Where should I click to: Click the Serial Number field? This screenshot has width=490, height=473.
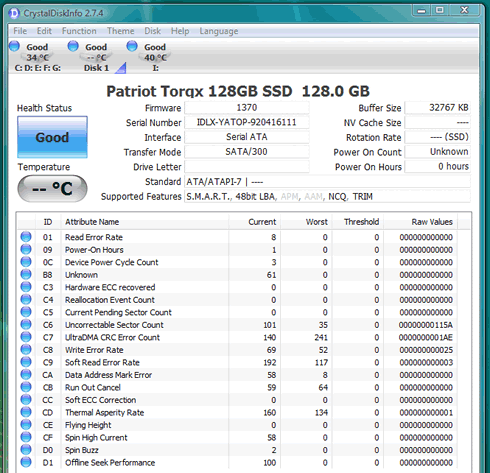pyautogui.click(x=247, y=122)
